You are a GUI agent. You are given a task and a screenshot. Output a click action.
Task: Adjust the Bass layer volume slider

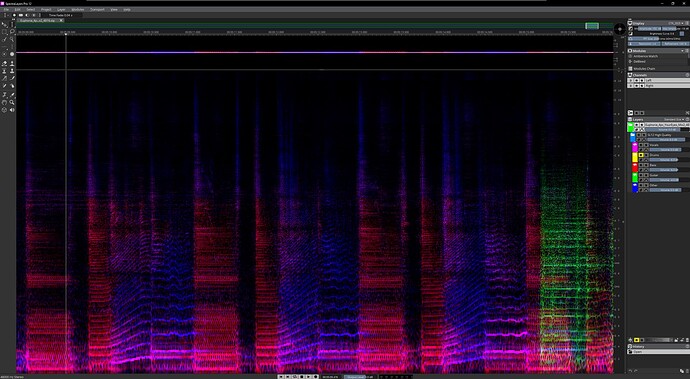(x=668, y=170)
